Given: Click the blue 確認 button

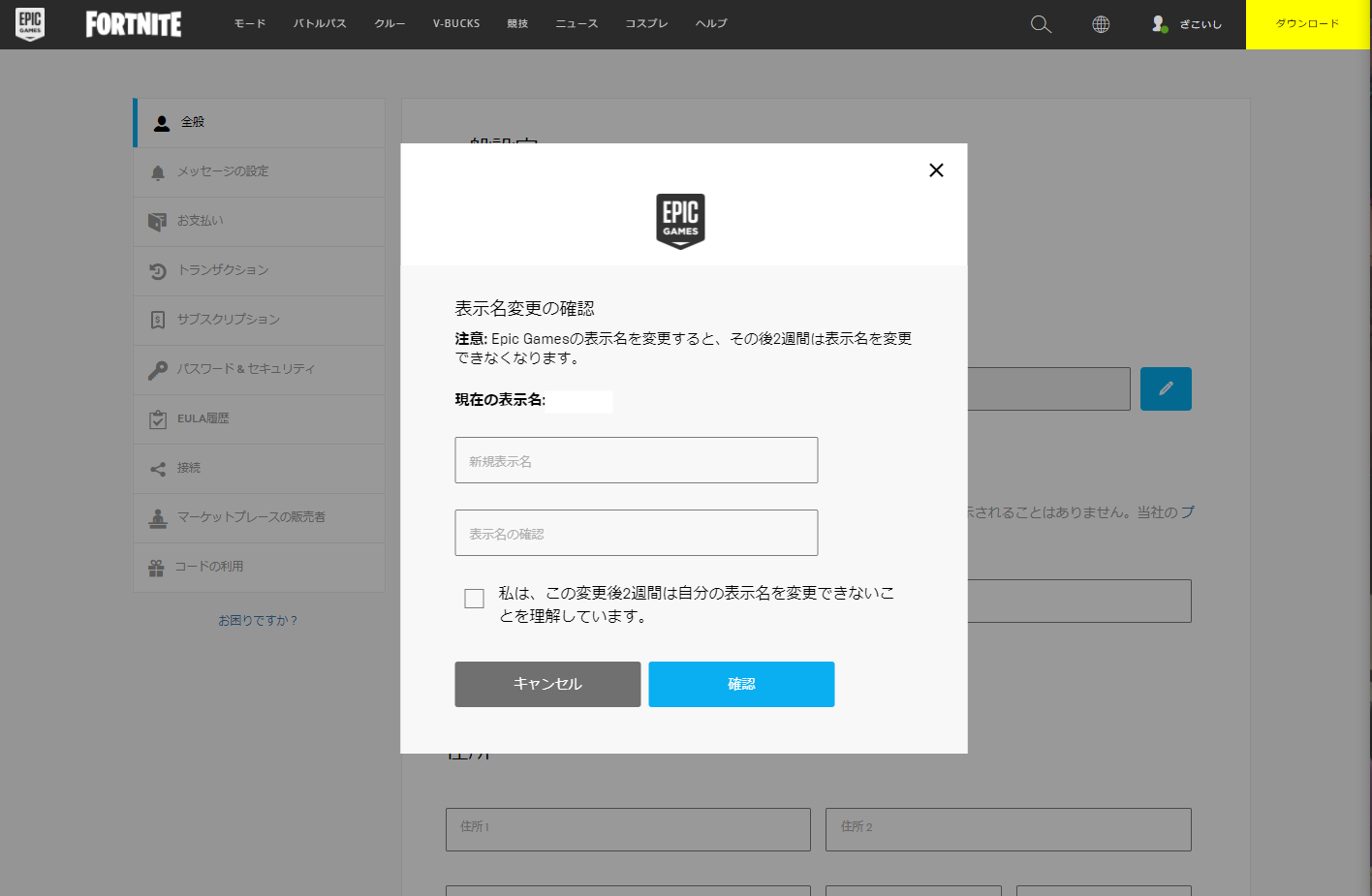Looking at the screenshot, I should point(741,684).
